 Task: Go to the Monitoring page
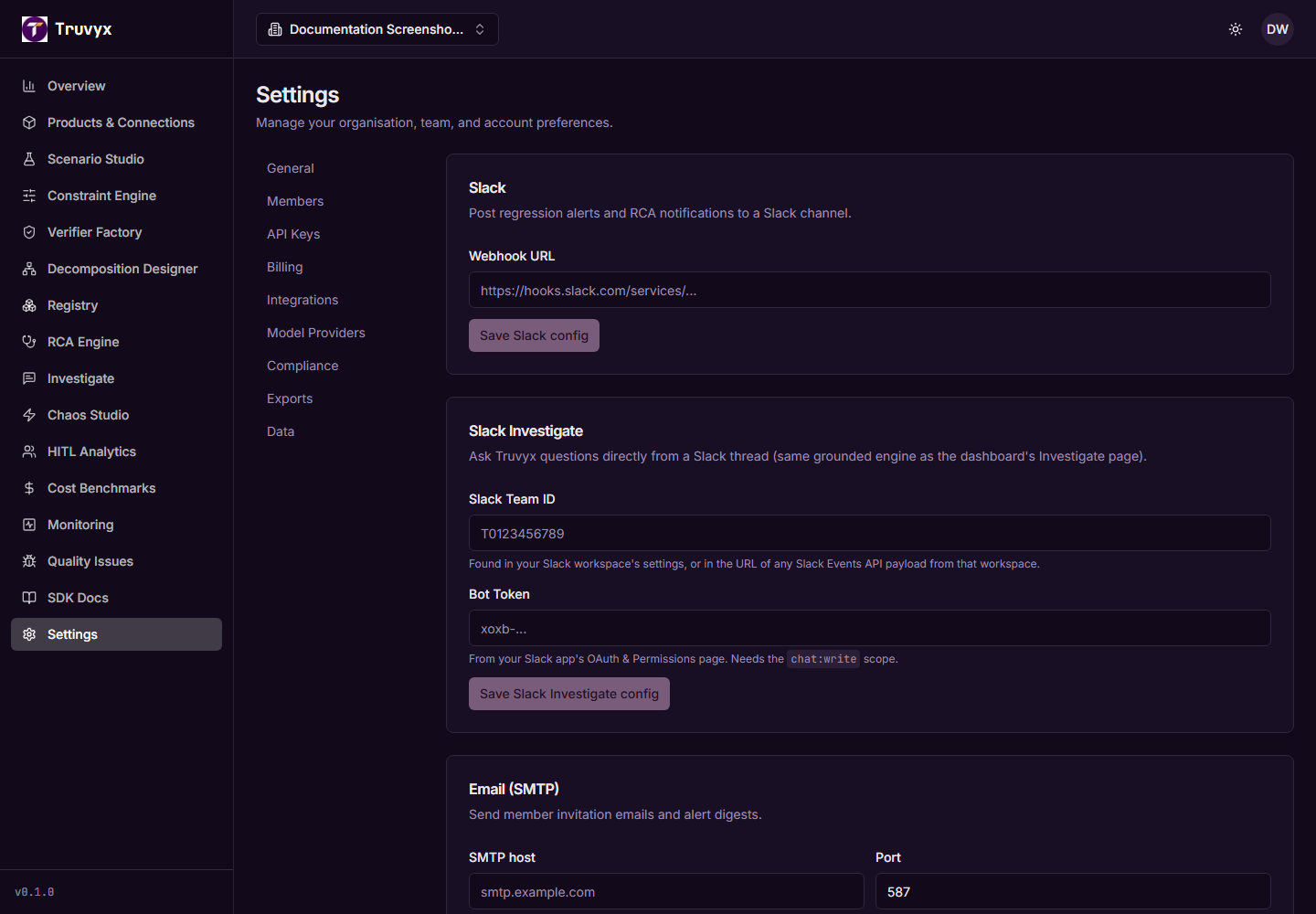[x=116, y=525]
